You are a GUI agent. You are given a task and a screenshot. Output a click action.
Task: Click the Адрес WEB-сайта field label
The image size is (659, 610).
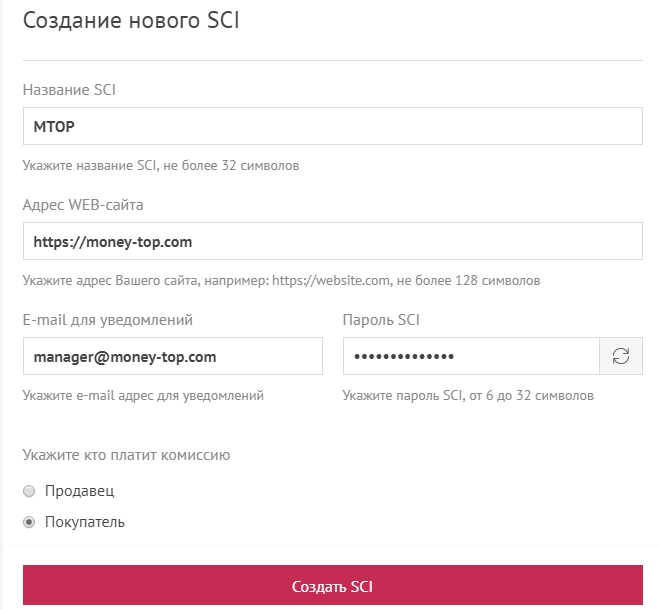click(x=83, y=205)
